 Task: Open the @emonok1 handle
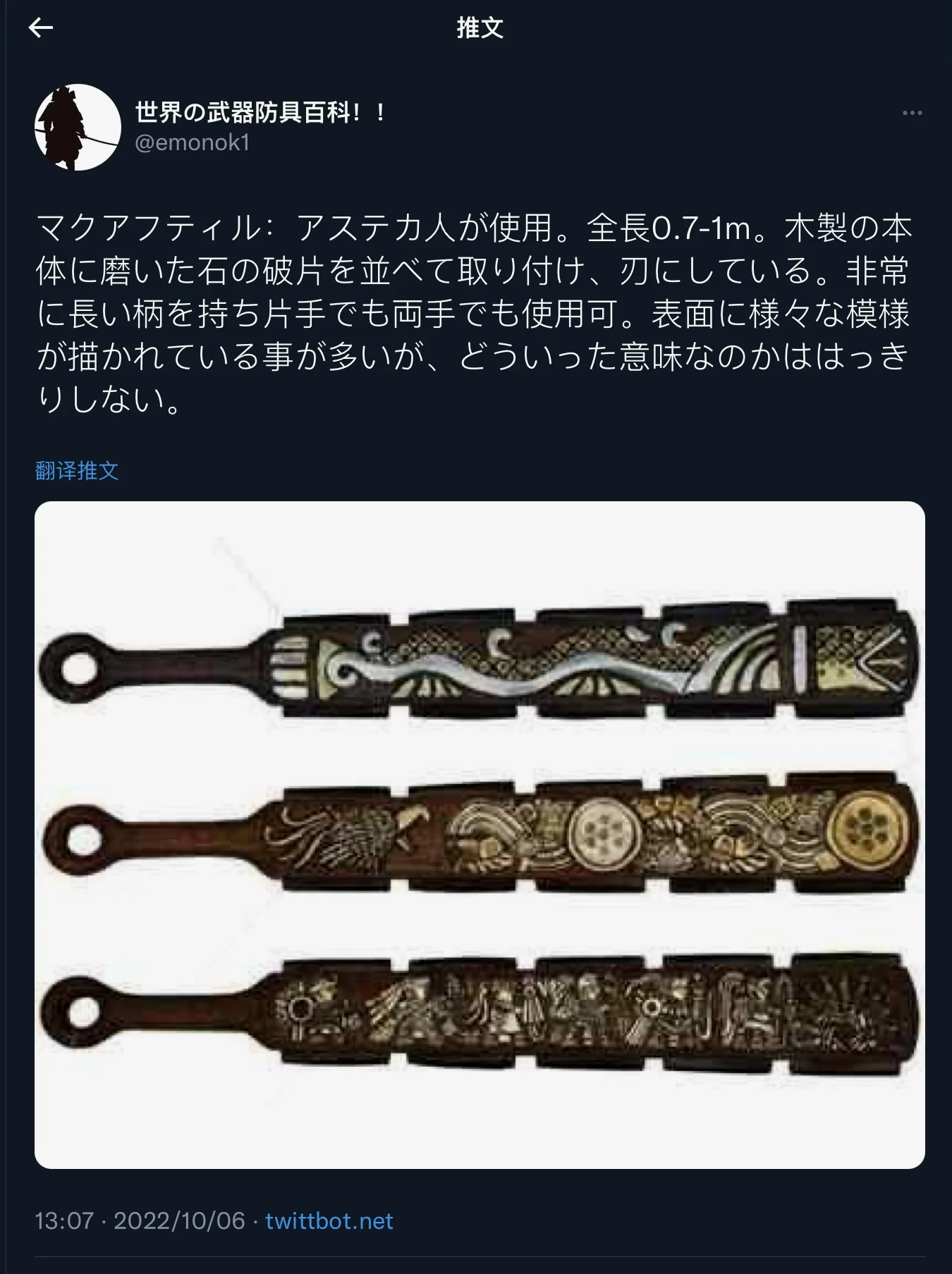(192, 142)
